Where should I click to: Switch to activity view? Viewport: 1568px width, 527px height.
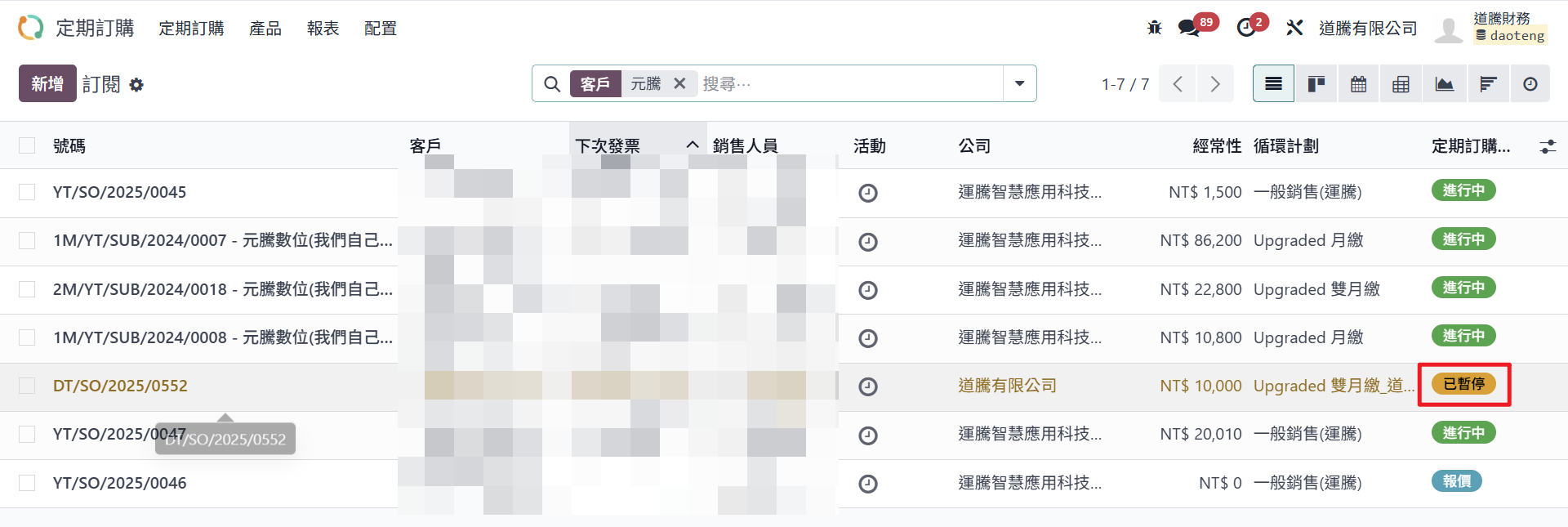click(x=1530, y=84)
